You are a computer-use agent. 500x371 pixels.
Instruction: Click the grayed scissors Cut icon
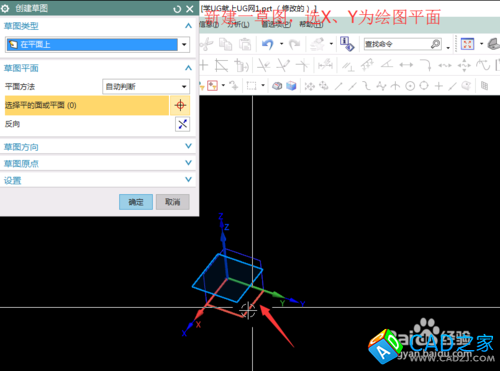tap(206, 44)
